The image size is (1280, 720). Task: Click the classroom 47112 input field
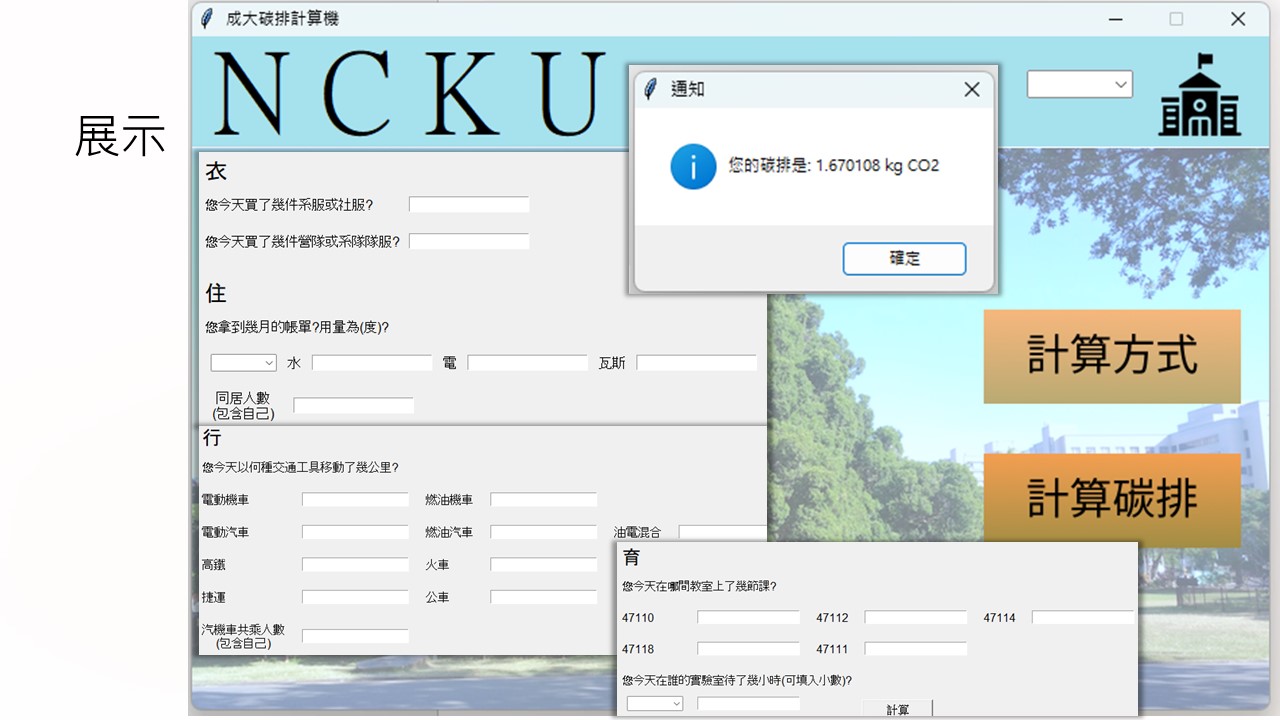click(915, 618)
